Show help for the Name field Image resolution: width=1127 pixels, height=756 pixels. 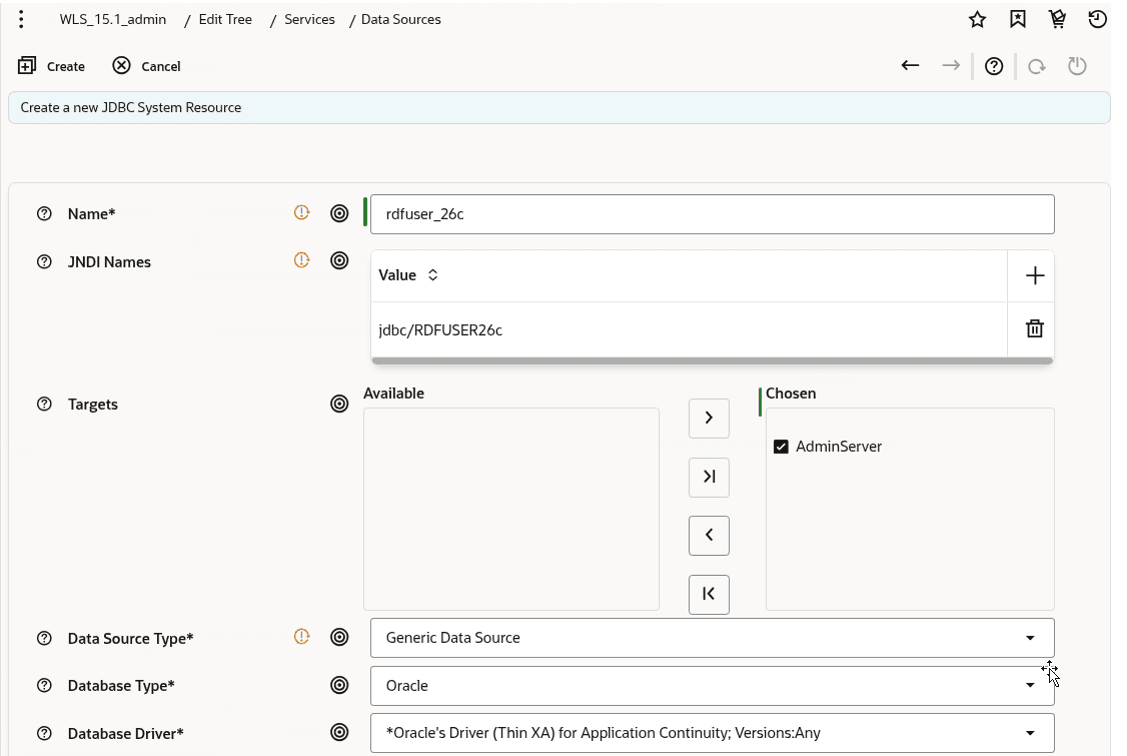pos(45,213)
